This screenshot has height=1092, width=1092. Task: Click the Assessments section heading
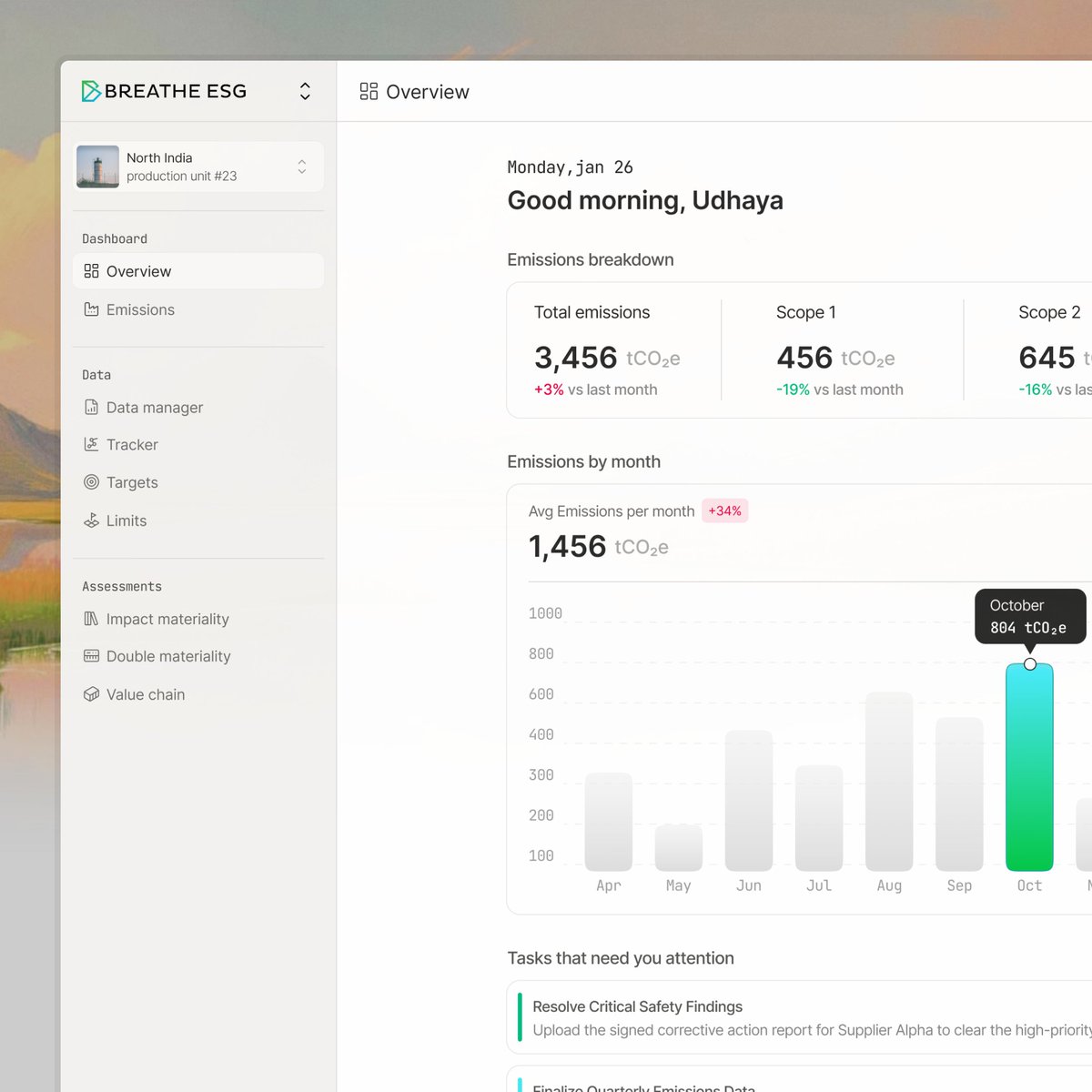[122, 586]
